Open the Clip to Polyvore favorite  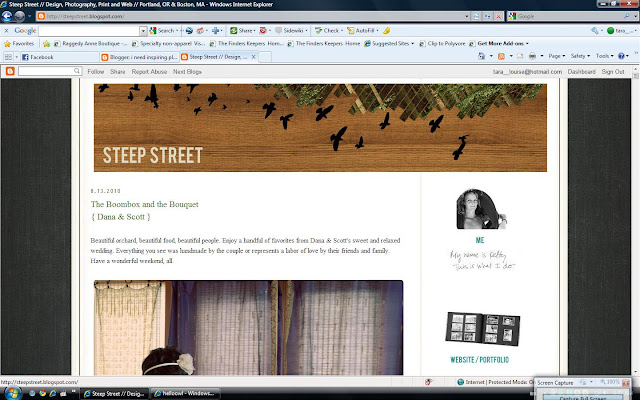click(x=442, y=43)
